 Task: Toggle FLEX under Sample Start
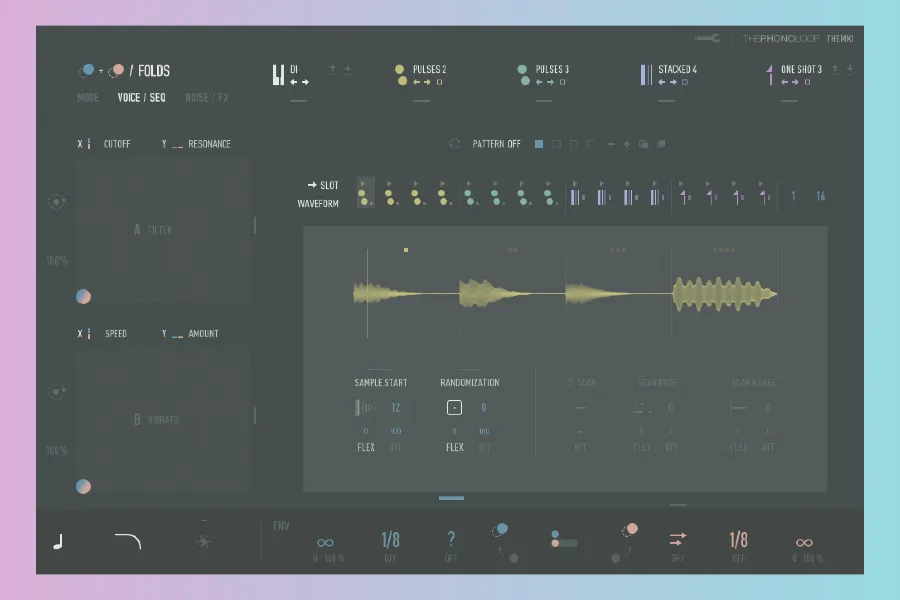366,447
